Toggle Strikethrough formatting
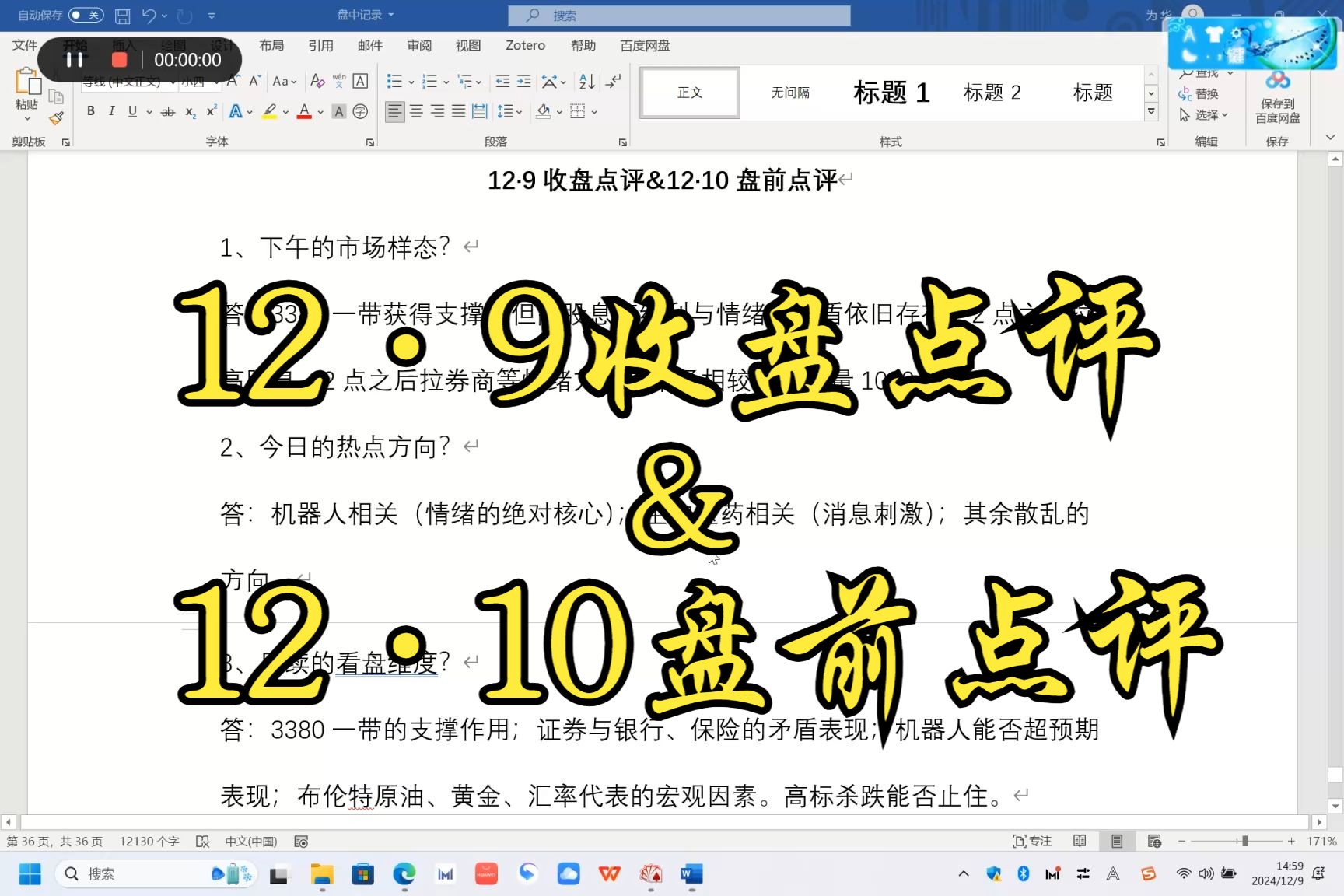 click(167, 112)
